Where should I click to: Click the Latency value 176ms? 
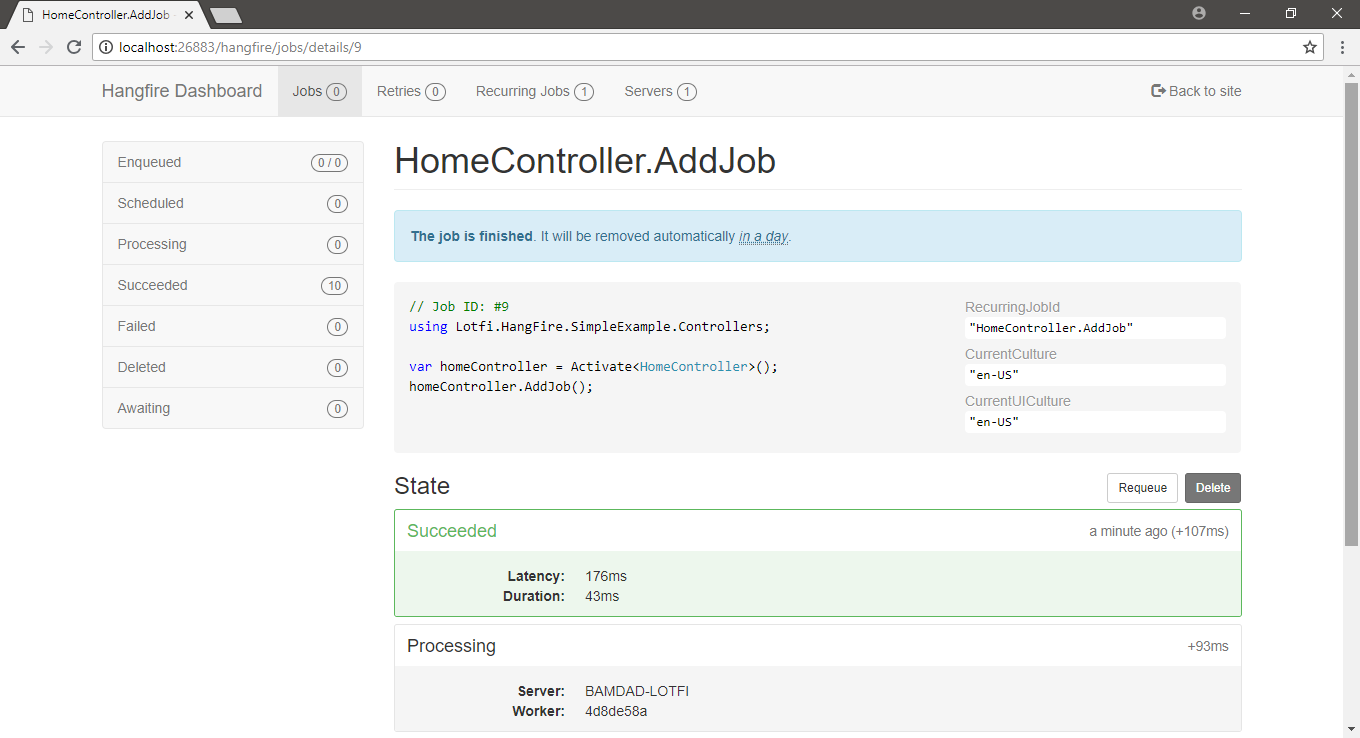tap(606, 576)
